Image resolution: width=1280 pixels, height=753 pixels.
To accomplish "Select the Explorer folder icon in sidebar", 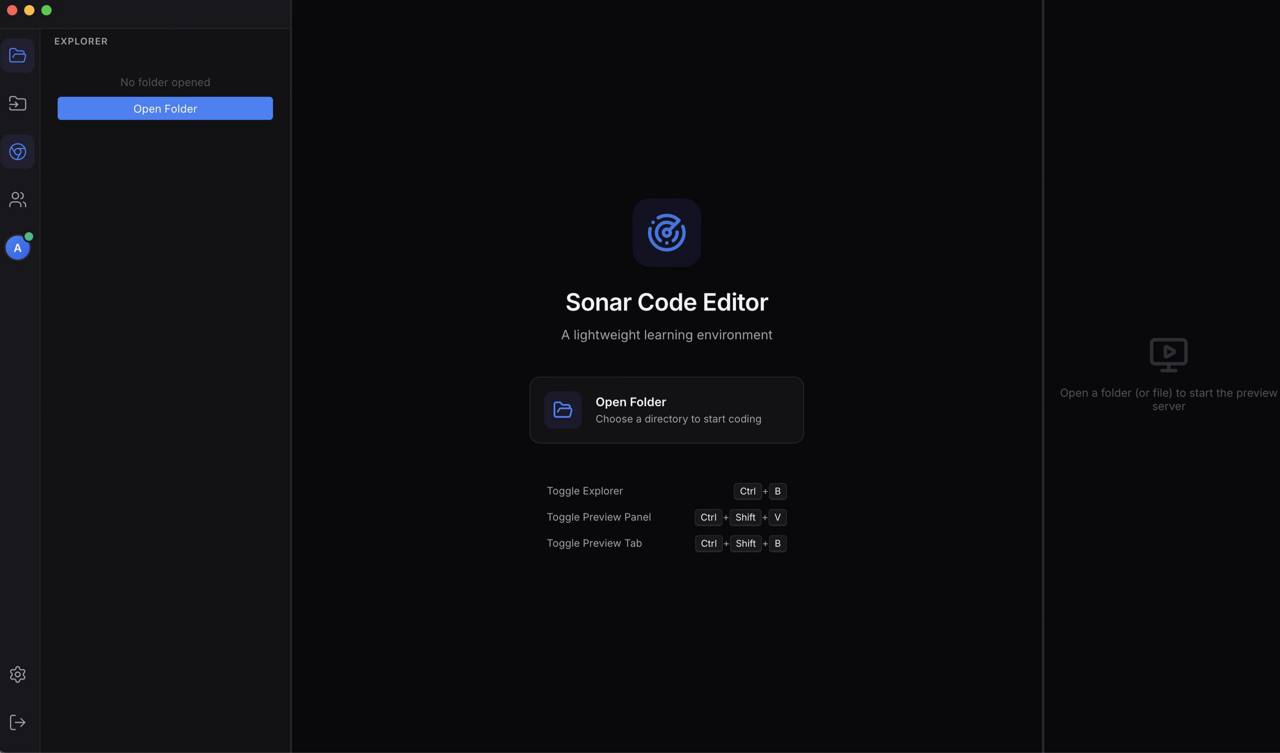I will point(18,56).
